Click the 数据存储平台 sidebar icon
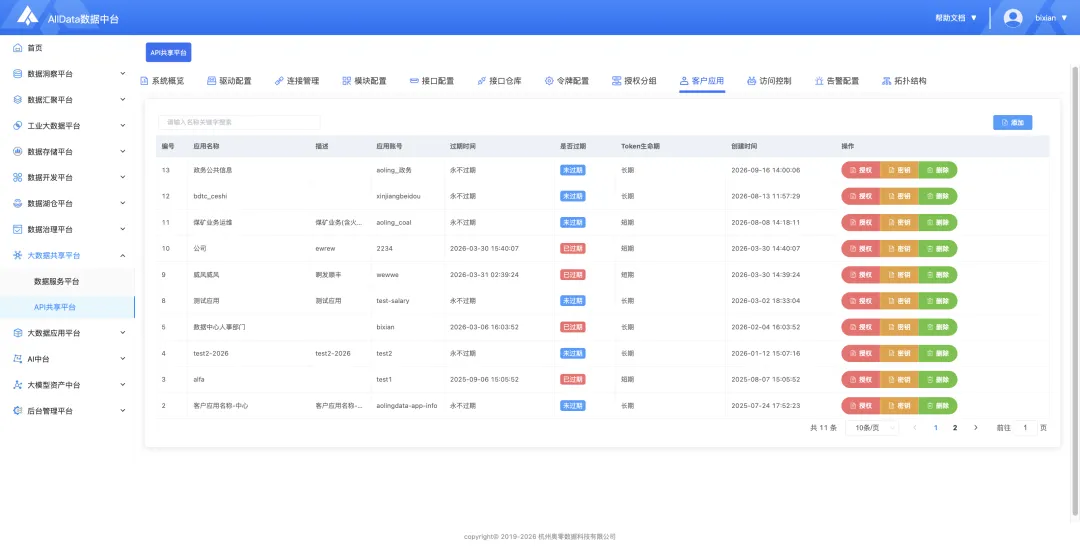1080x548 pixels. [18, 151]
